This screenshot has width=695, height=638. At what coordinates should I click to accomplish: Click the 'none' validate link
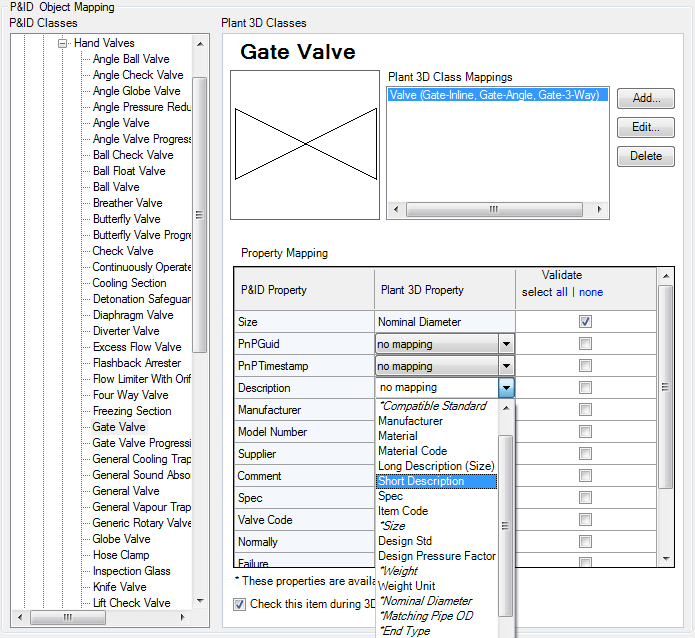(591, 292)
